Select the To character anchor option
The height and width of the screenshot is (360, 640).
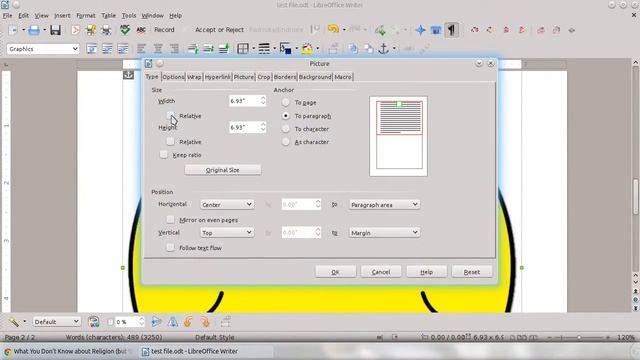[x=286, y=129]
